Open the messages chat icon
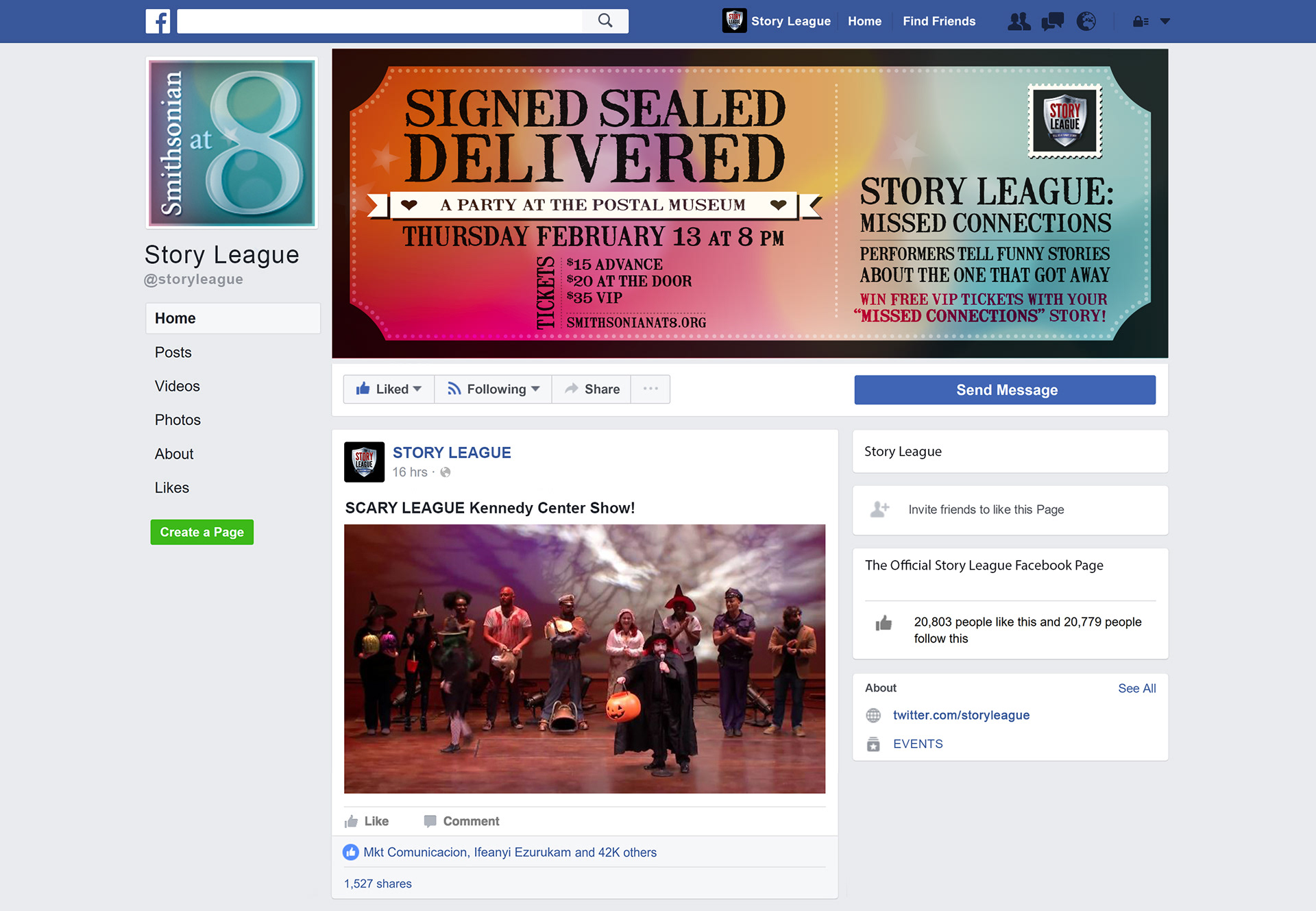The image size is (1316, 911). (1052, 21)
